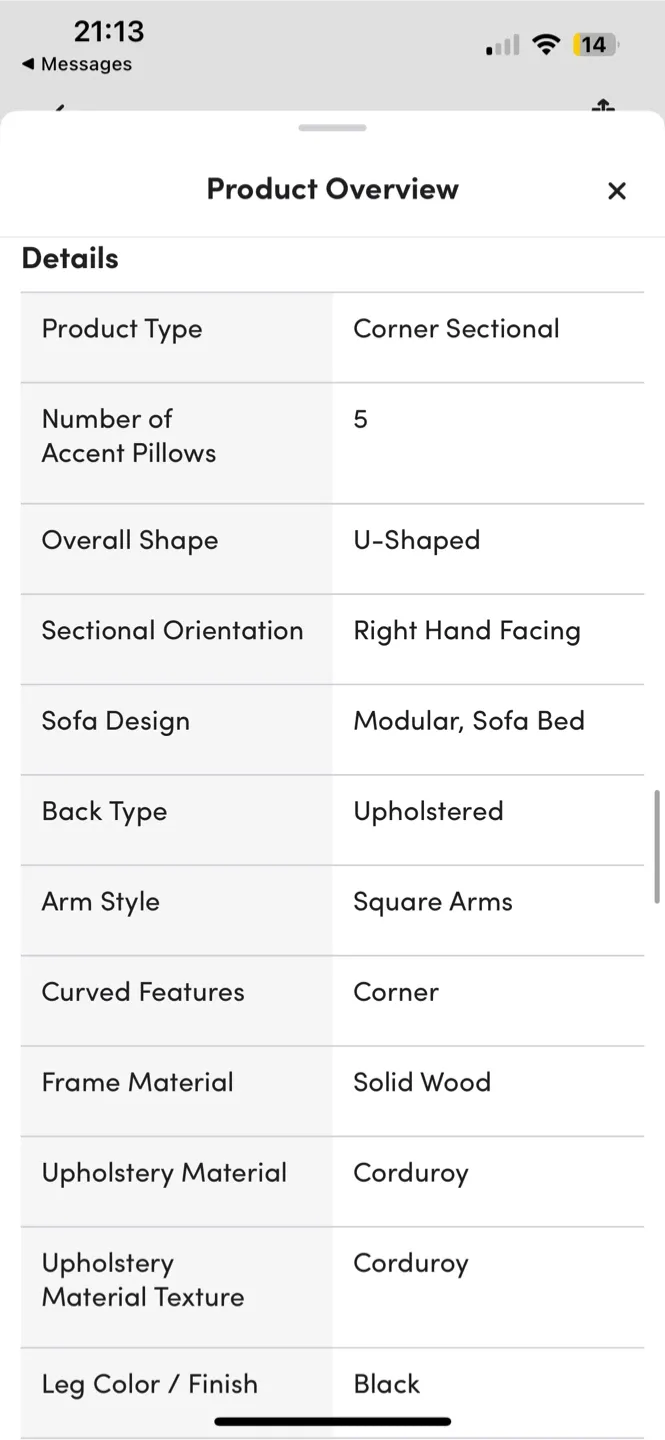
Task: Open the share sheet icon
Action: click(604, 107)
